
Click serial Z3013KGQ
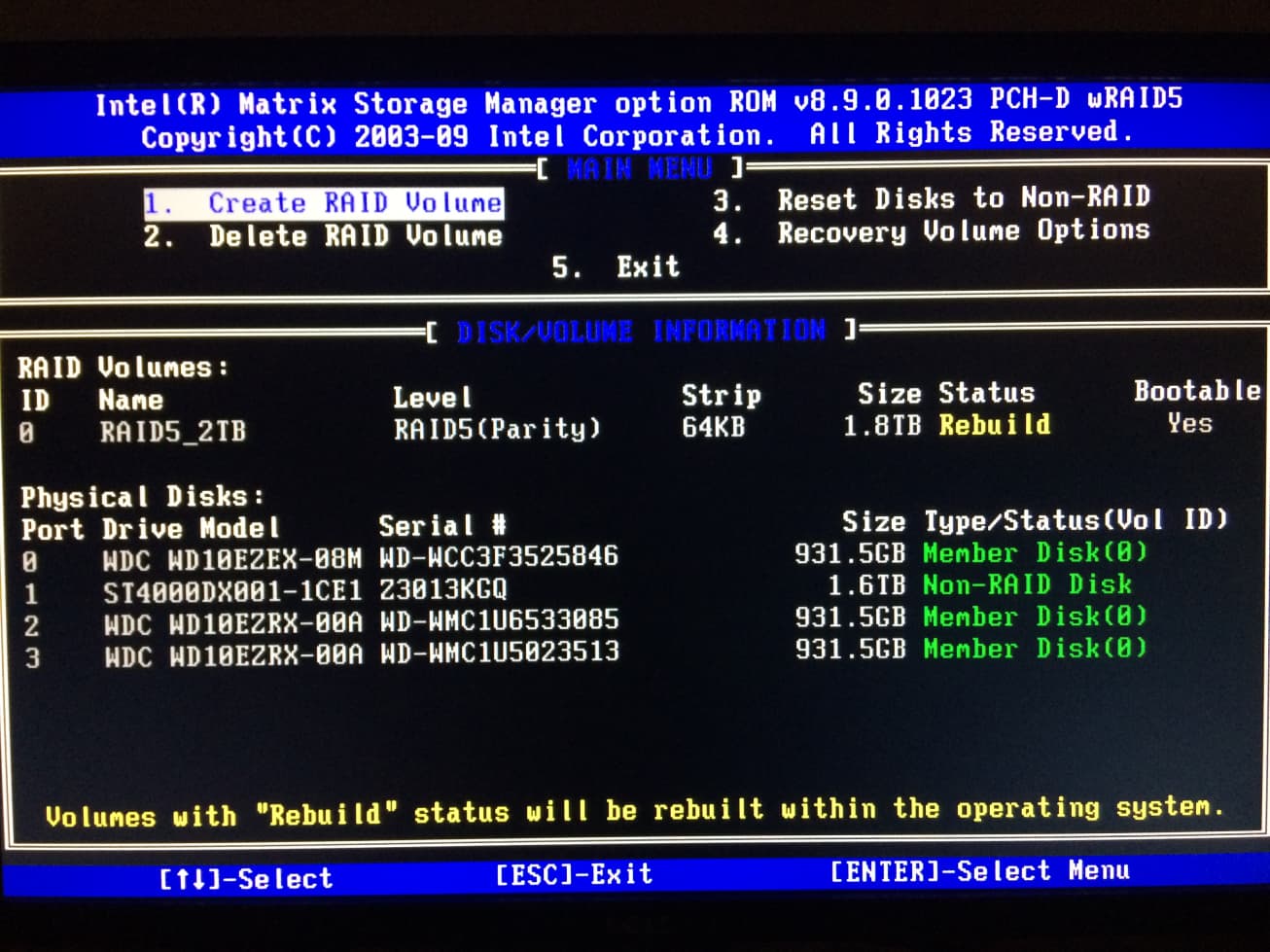click(442, 589)
